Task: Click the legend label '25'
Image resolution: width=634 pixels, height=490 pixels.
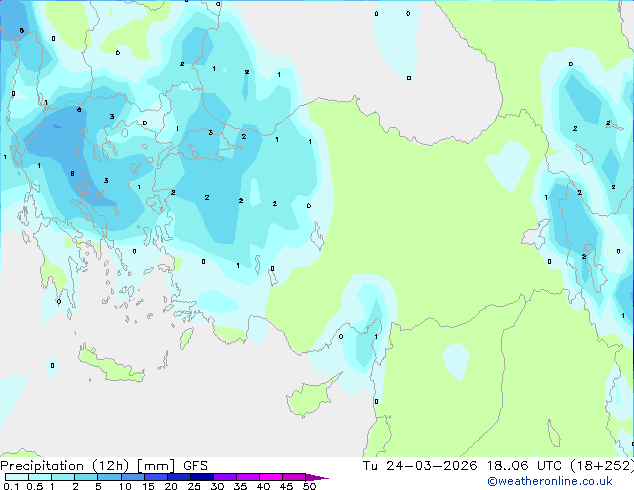Action: [x=194, y=486]
